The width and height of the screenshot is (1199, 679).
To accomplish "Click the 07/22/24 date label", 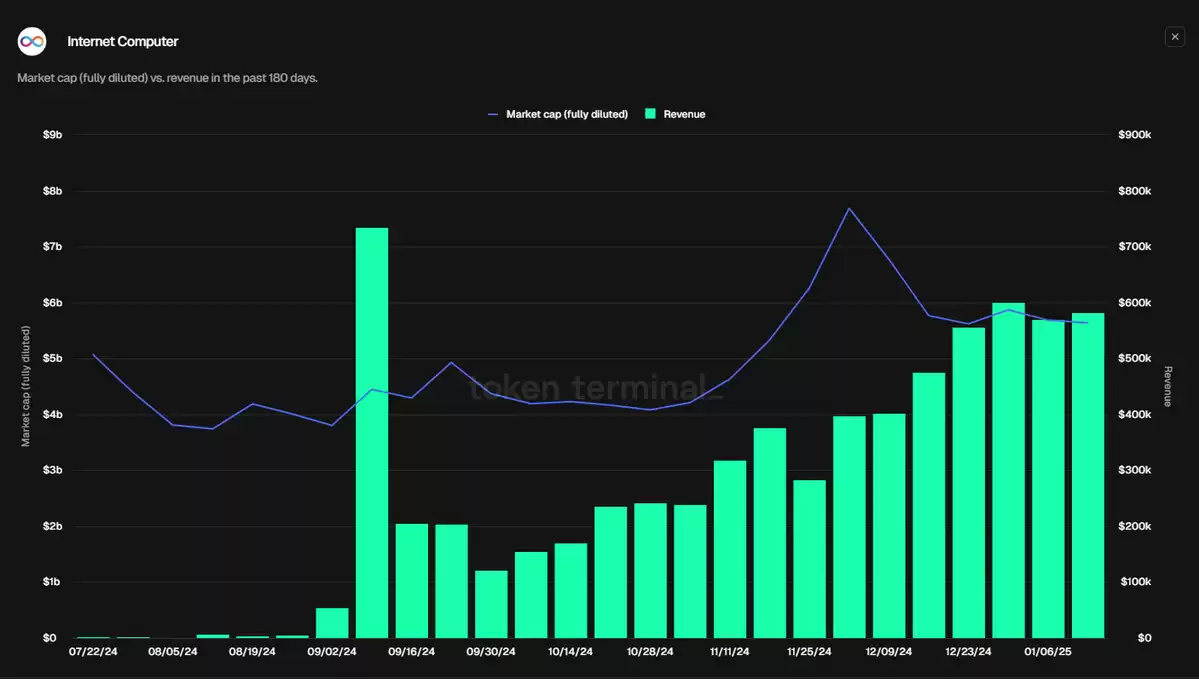I will click(93, 651).
